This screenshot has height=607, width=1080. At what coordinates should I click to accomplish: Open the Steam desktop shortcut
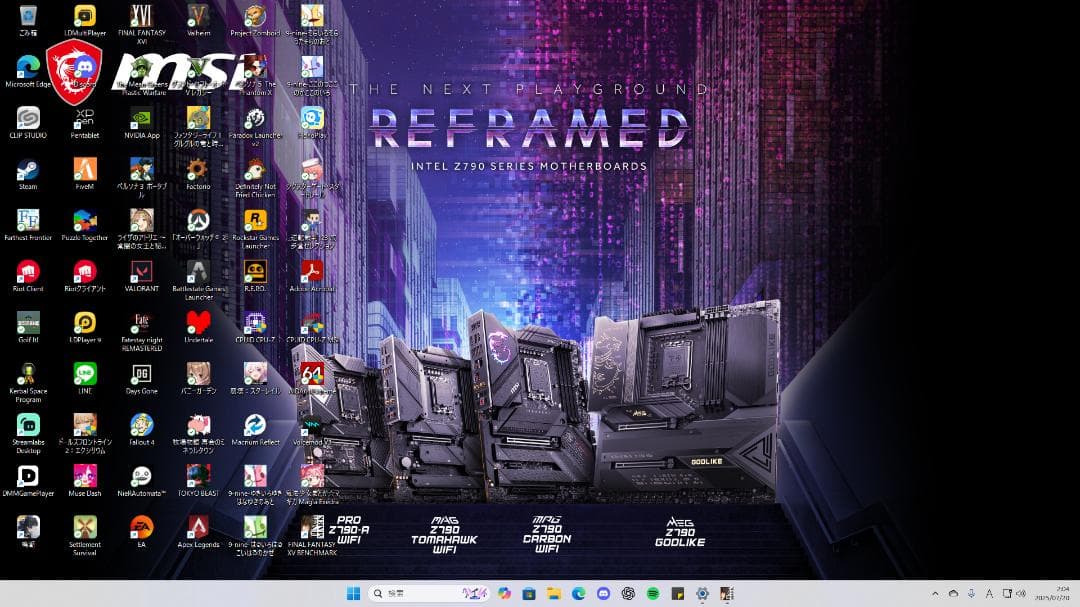(28, 170)
